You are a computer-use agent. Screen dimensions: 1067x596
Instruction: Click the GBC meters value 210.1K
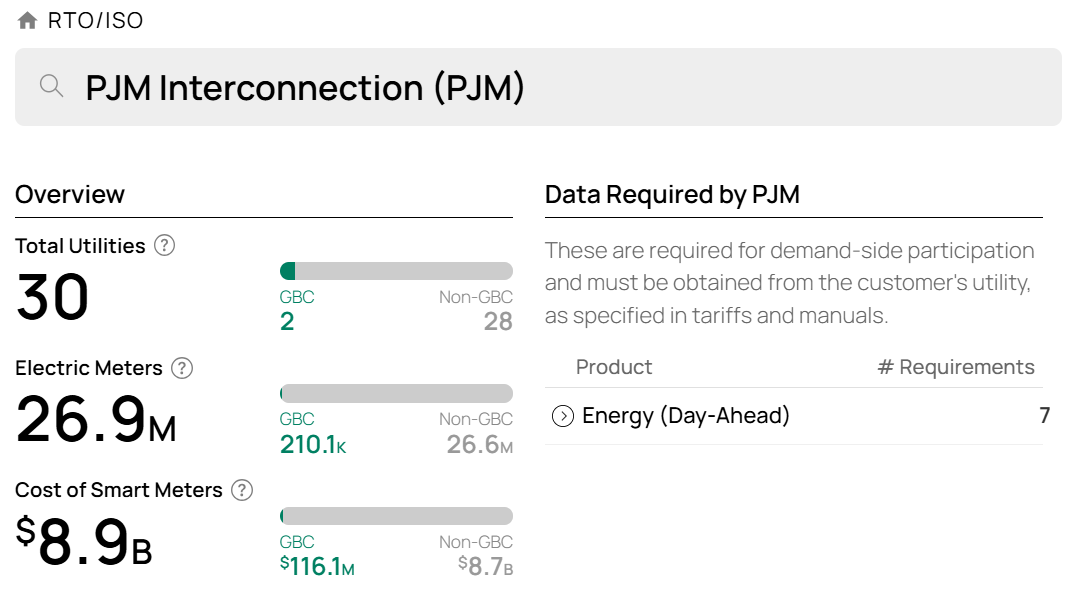[x=313, y=444]
